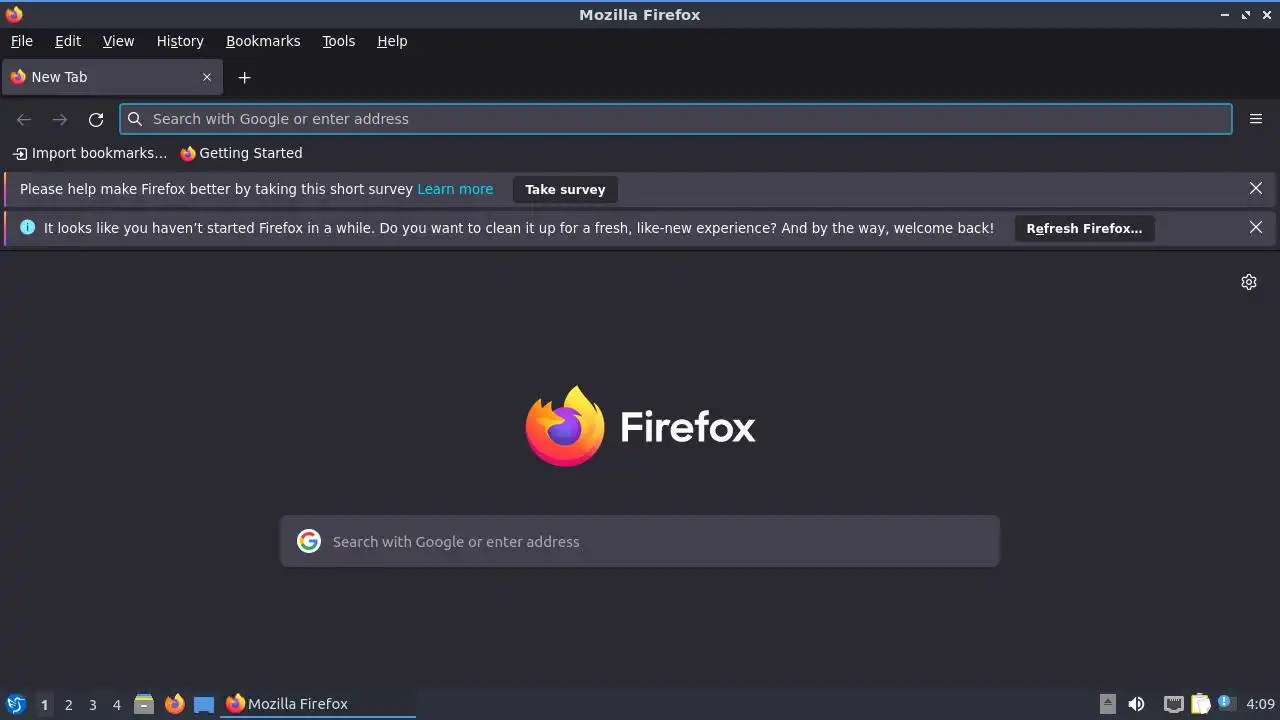Open the Bookmarks menu

(x=263, y=41)
